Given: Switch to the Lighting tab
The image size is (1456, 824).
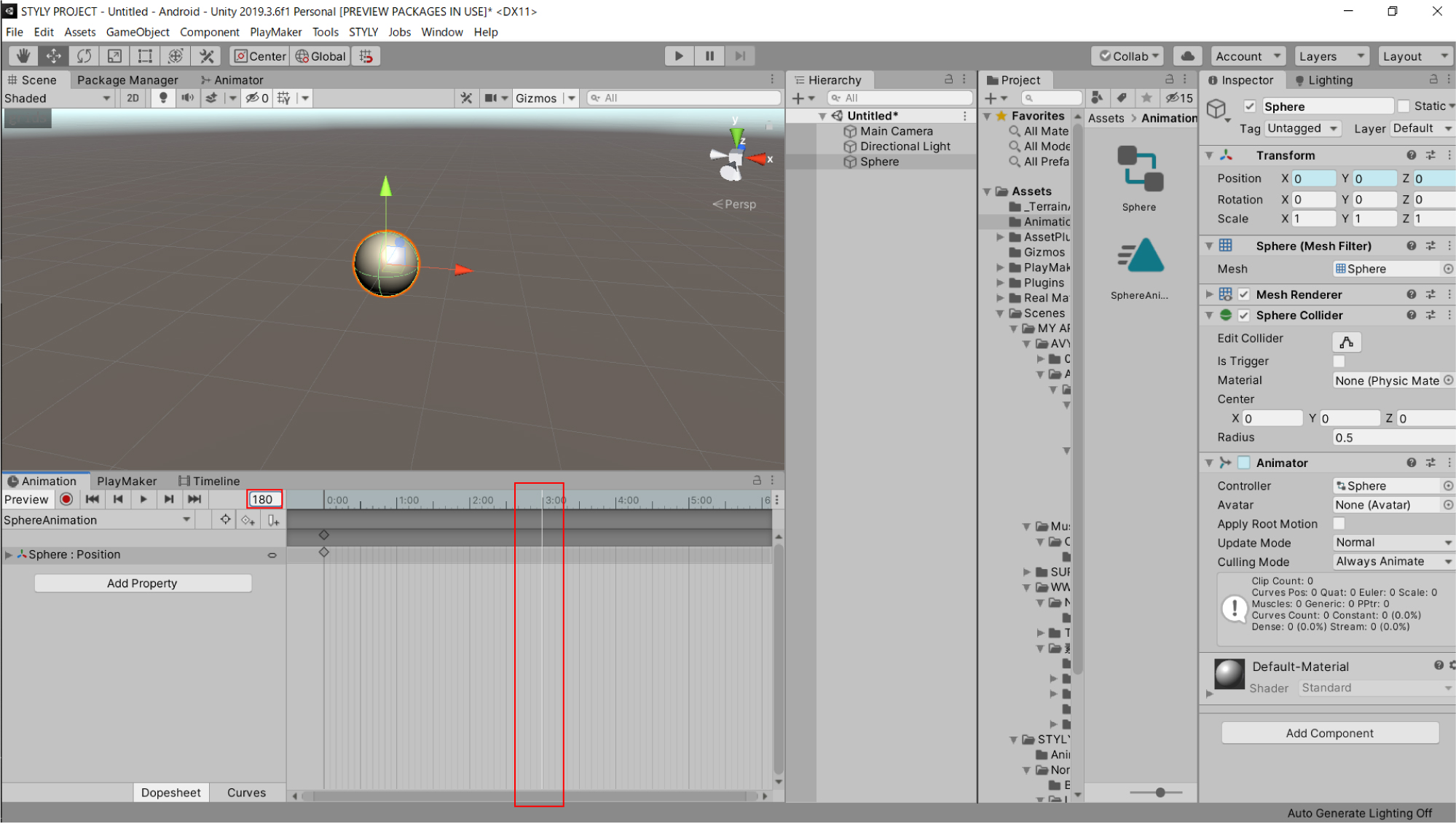Looking at the screenshot, I should [1323, 80].
